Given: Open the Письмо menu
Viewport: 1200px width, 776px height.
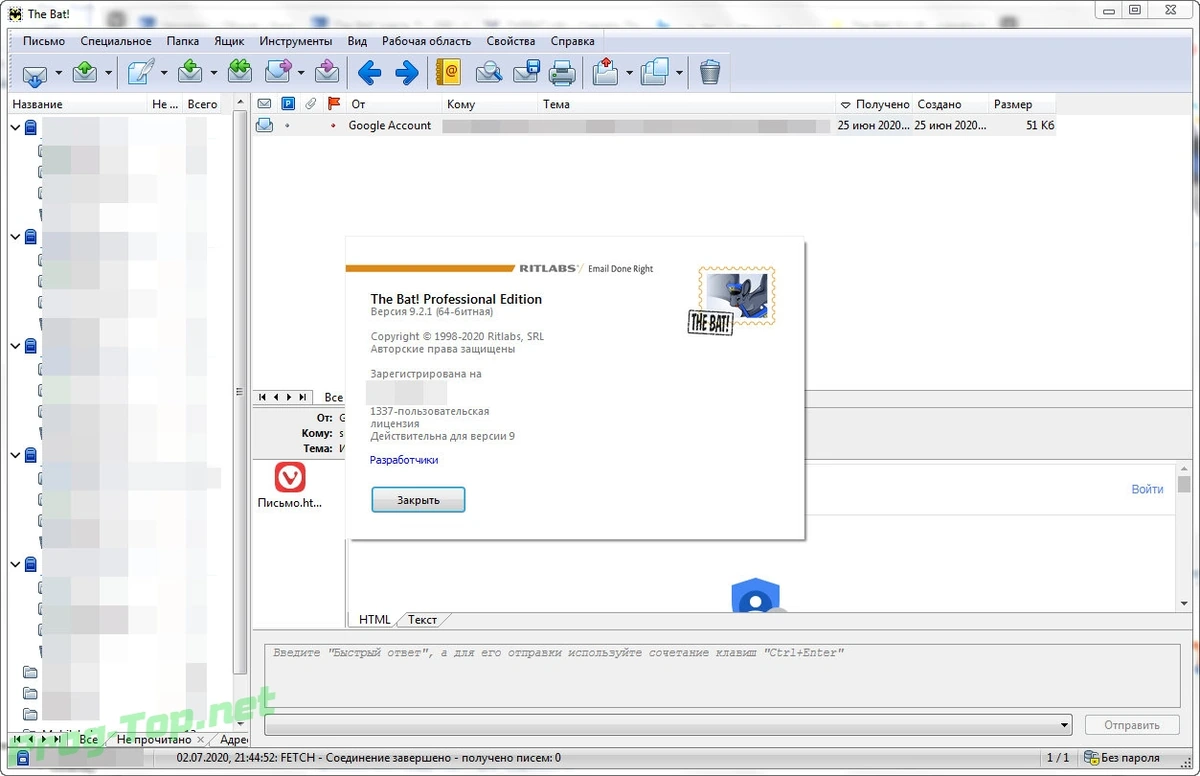Looking at the screenshot, I should pyautogui.click(x=44, y=41).
